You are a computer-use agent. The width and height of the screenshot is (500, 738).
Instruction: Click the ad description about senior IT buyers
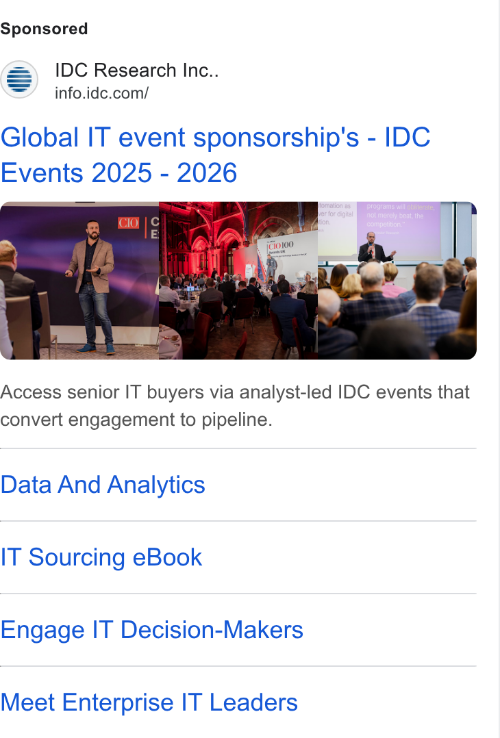pyautogui.click(x=235, y=405)
